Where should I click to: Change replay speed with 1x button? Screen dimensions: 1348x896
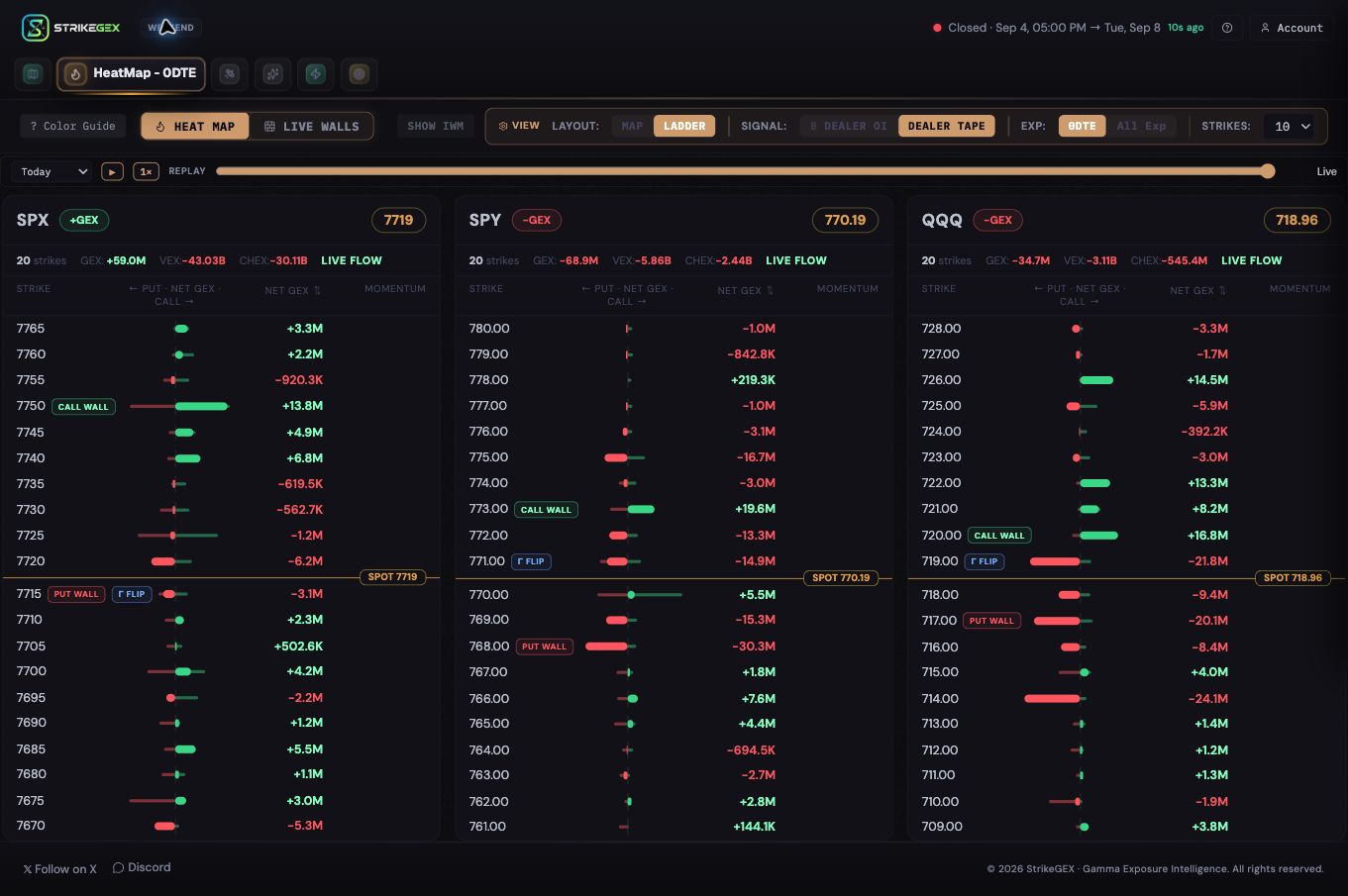(146, 171)
